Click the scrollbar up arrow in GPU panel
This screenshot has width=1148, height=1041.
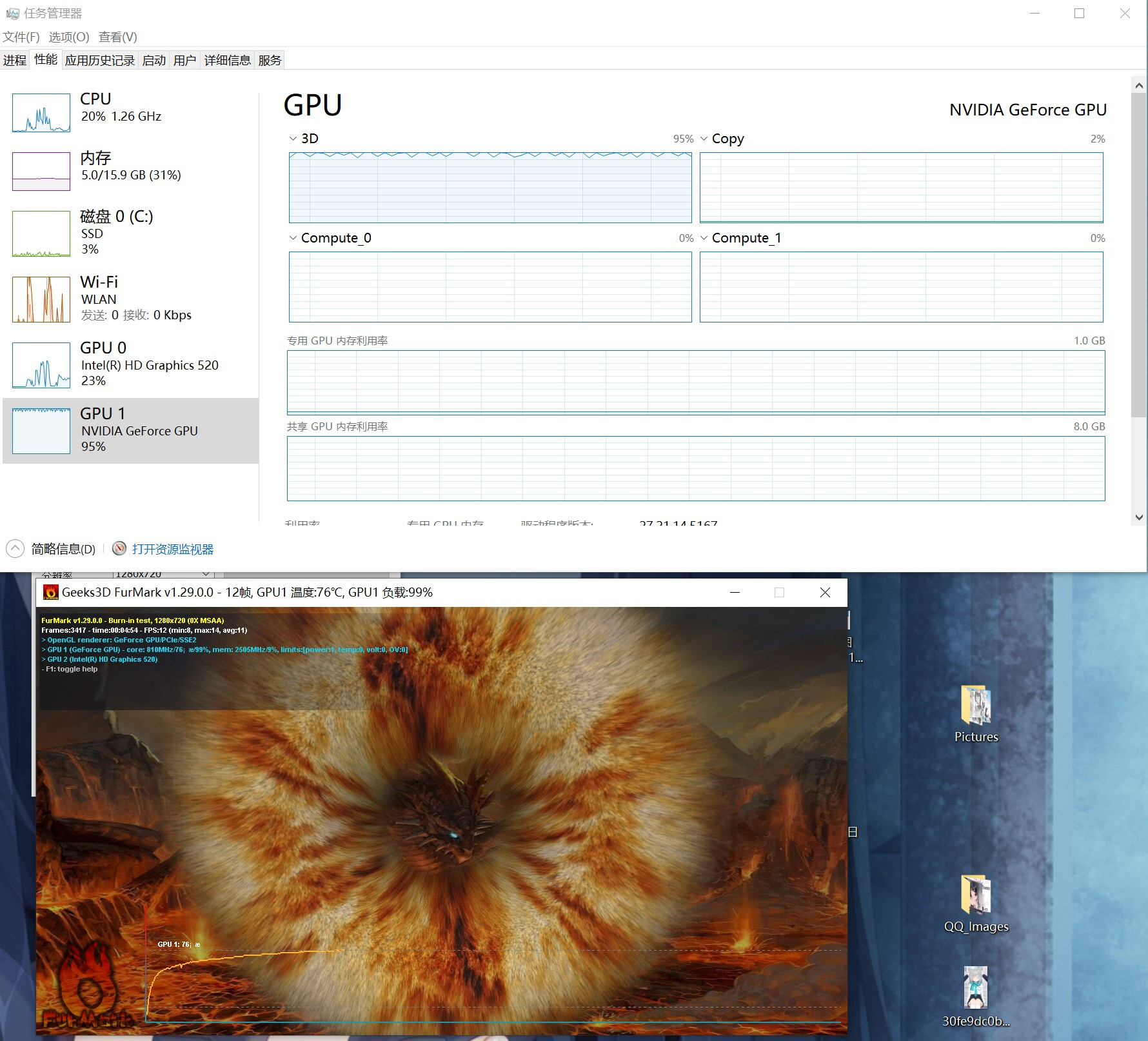click(x=1139, y=85)
